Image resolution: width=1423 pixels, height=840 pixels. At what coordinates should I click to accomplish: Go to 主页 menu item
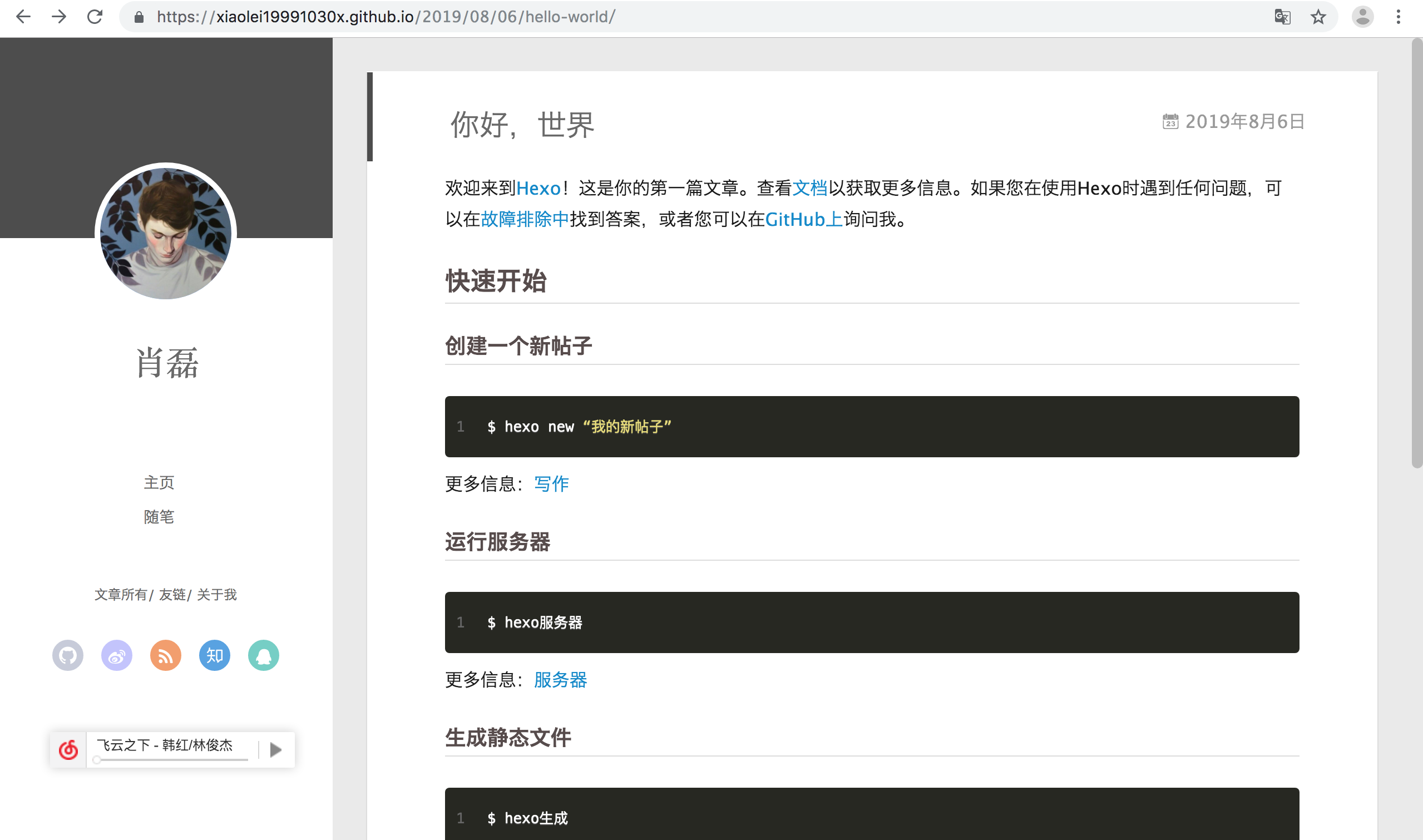159,482
